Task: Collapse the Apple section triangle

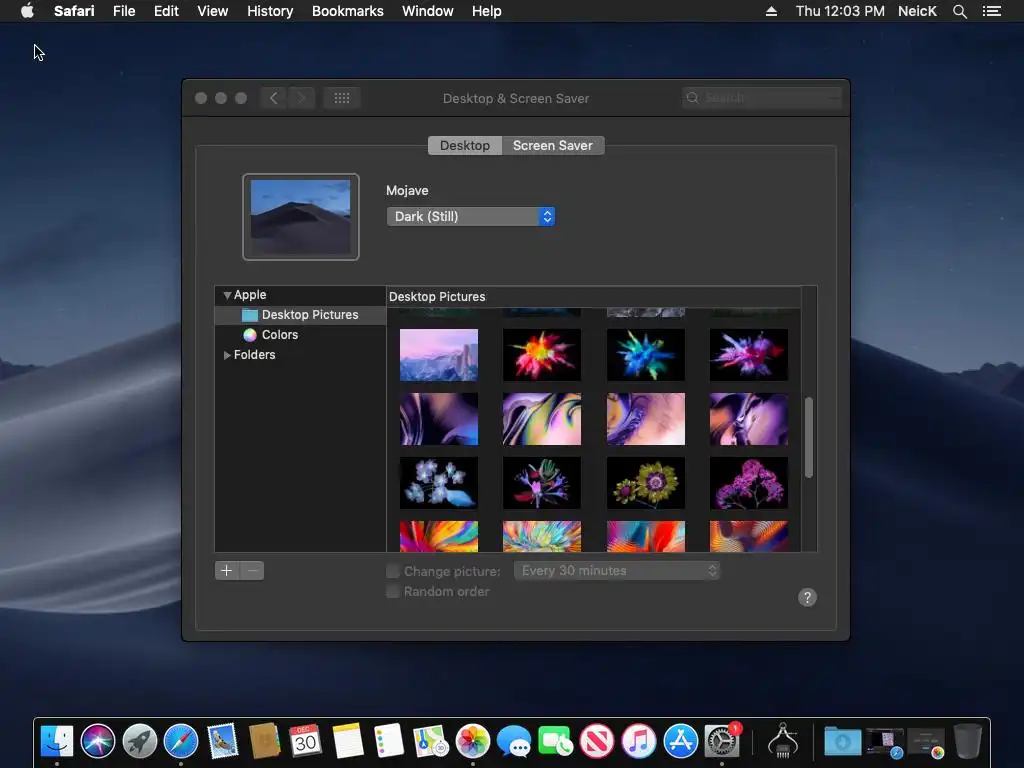Action: click(x=227, y=295)
